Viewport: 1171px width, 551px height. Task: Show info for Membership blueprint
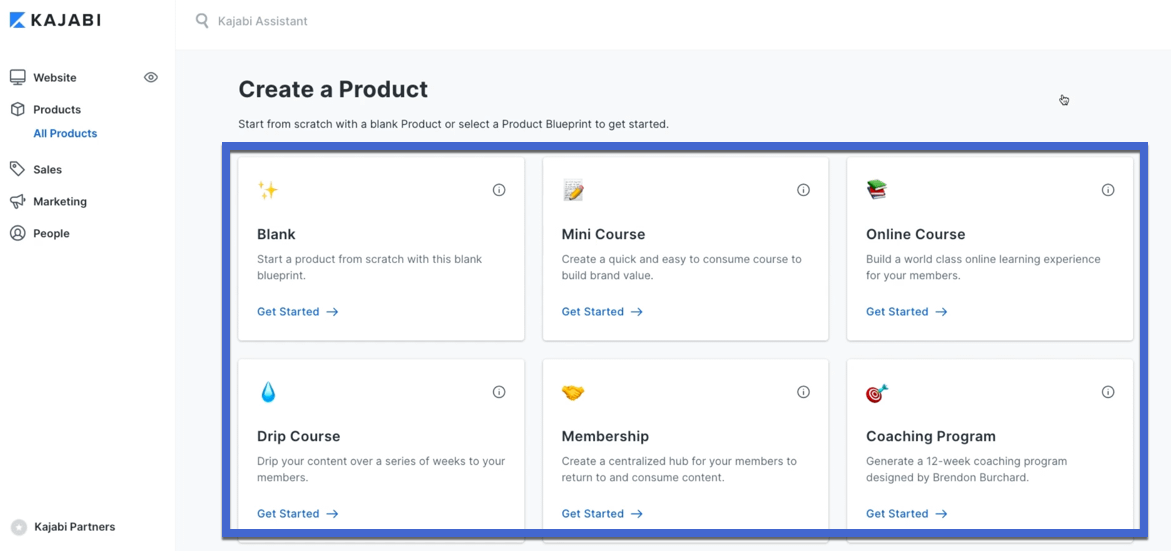804,392
